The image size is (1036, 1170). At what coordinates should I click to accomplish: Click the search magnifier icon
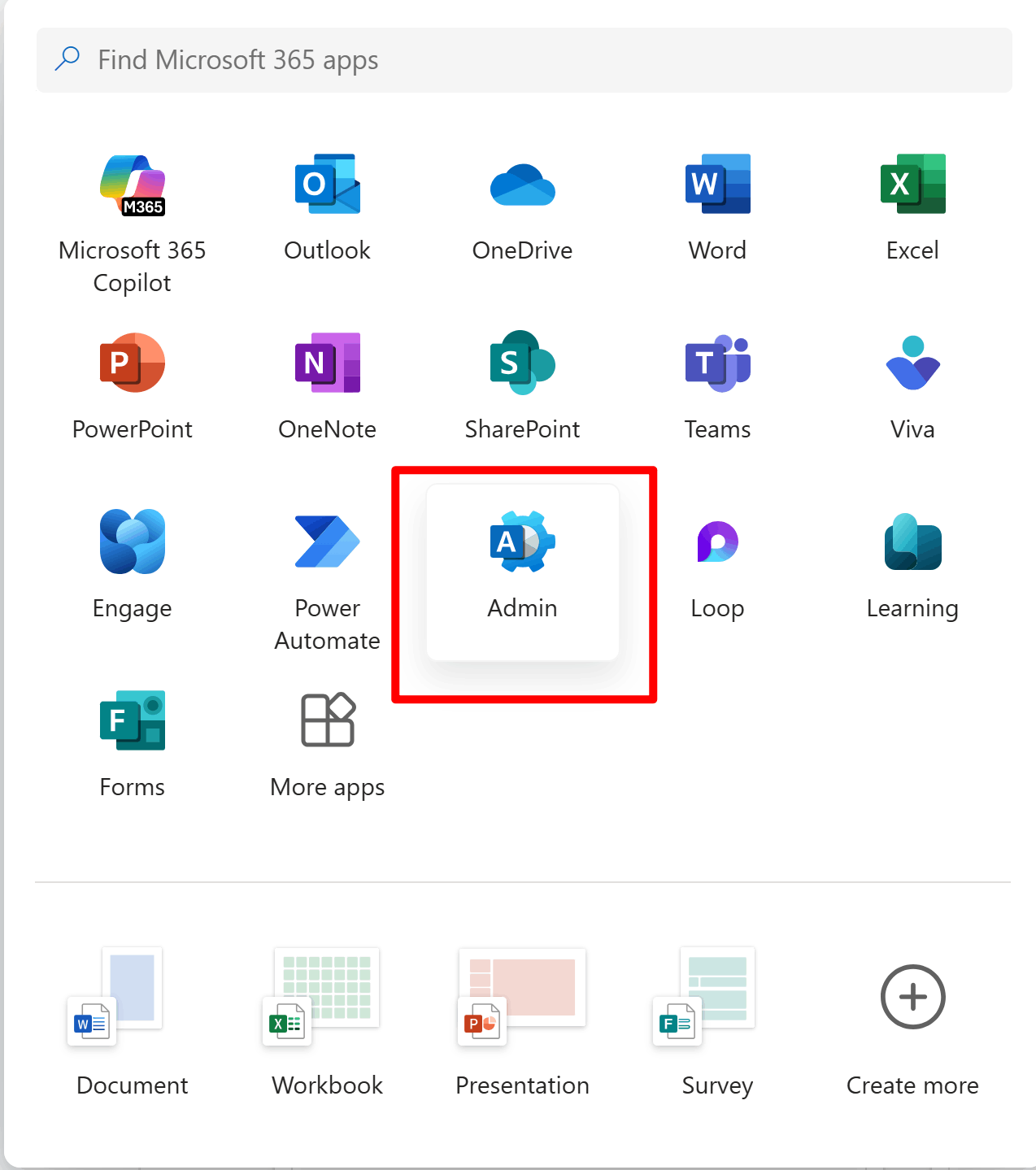pos(67,59)
